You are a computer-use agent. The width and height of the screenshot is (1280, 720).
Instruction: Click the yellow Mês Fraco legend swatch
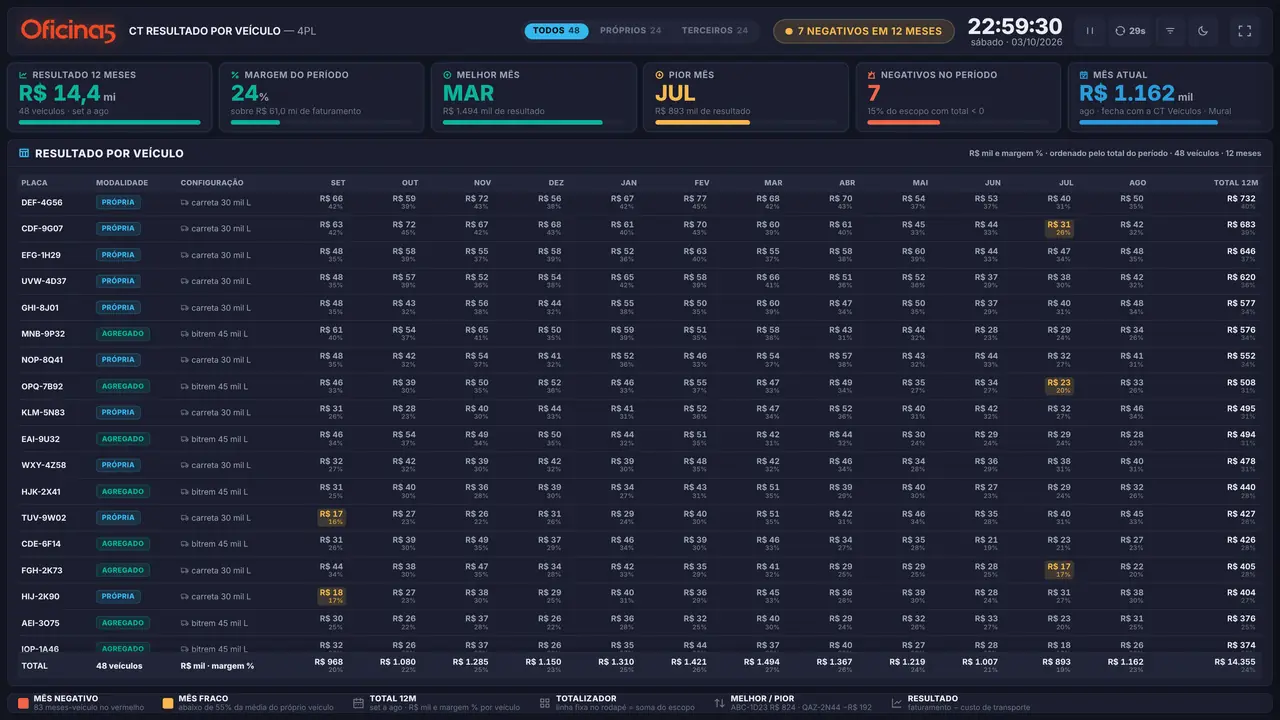(x=168, y=703)
